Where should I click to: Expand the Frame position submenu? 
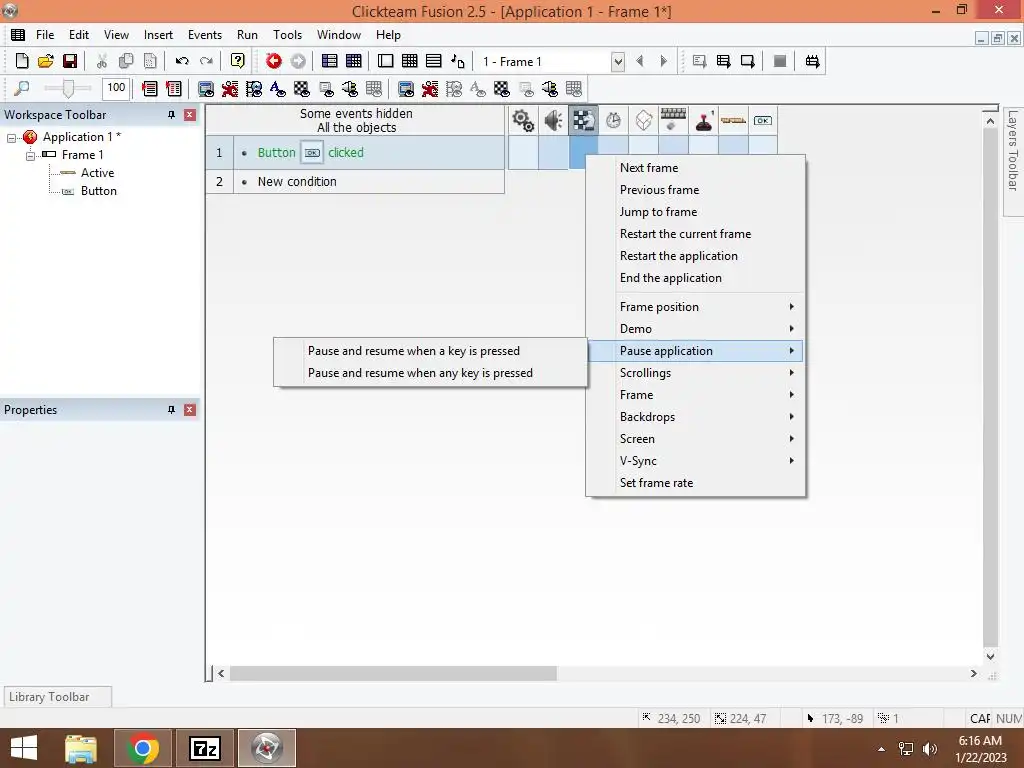(696, 307)
